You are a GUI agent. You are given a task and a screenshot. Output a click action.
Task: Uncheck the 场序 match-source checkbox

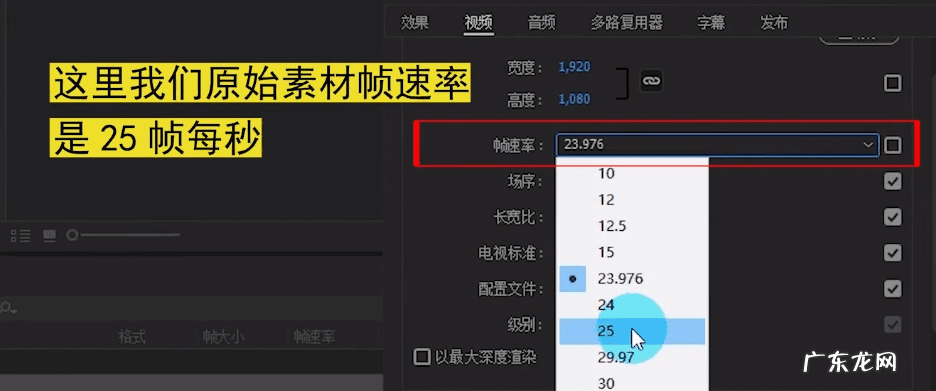click(892, 181)
